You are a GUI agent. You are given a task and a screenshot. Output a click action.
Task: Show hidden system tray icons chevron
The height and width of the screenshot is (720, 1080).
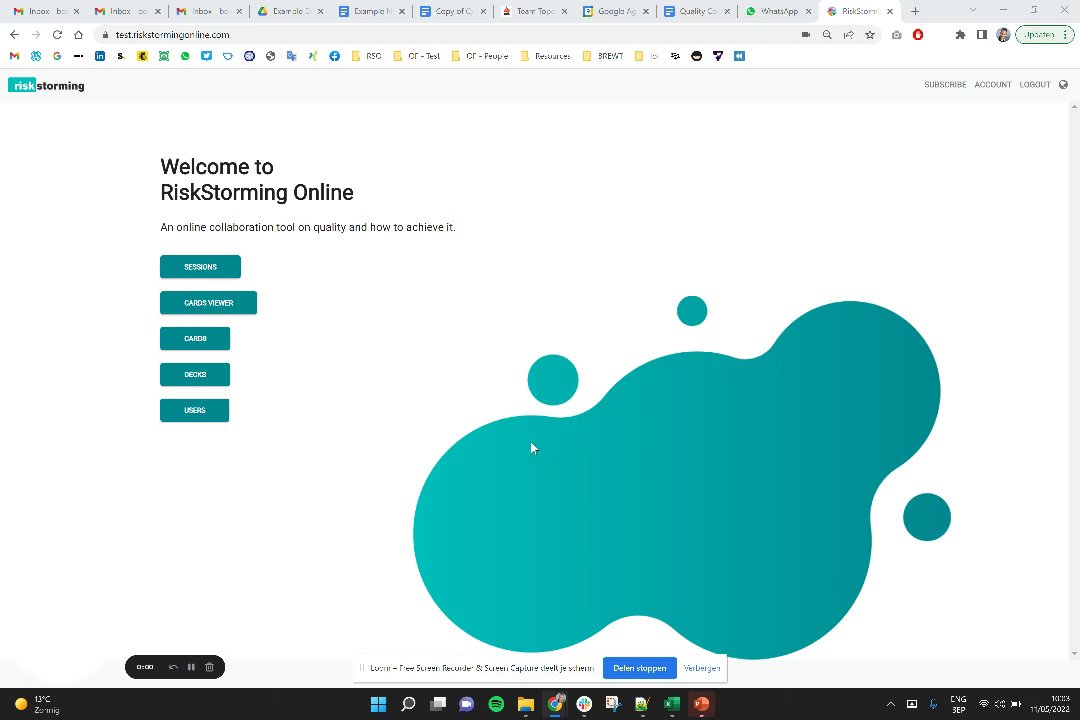[890, 704]
